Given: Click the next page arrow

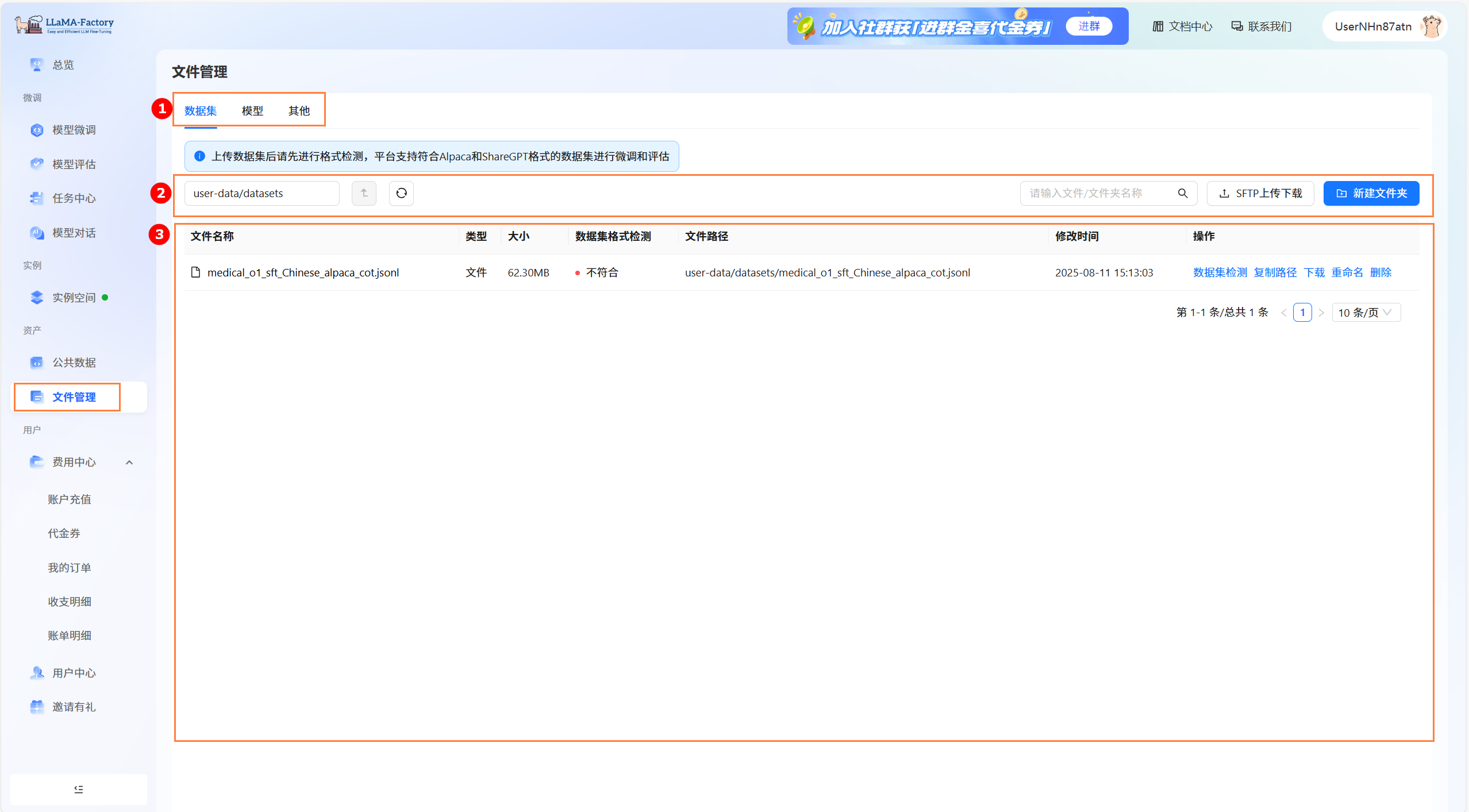Looking at the screenshot, I should pos(1321,313).
